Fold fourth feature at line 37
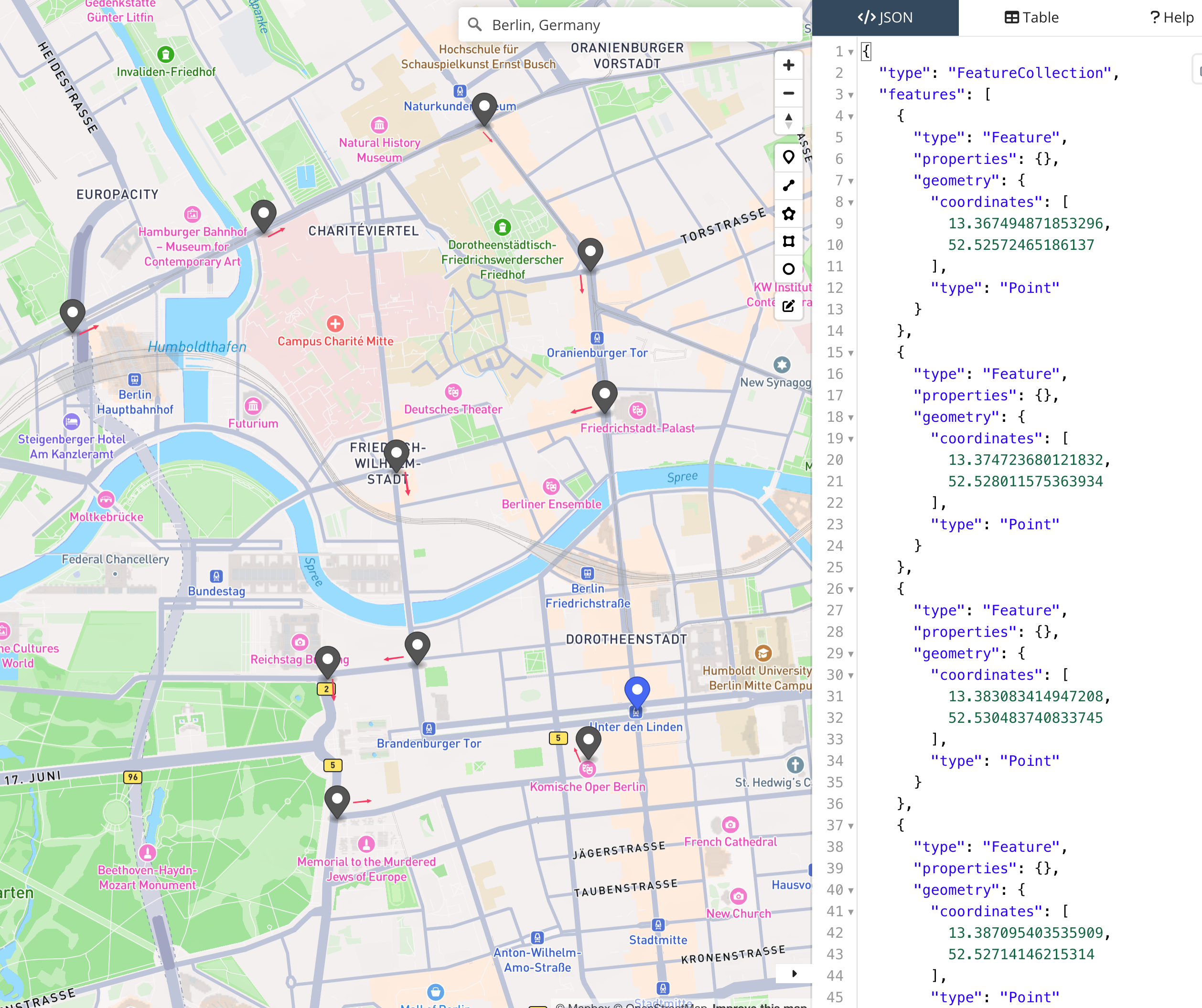The width and height of the screenshot is (1202, 1008). (x=850, y=826)
